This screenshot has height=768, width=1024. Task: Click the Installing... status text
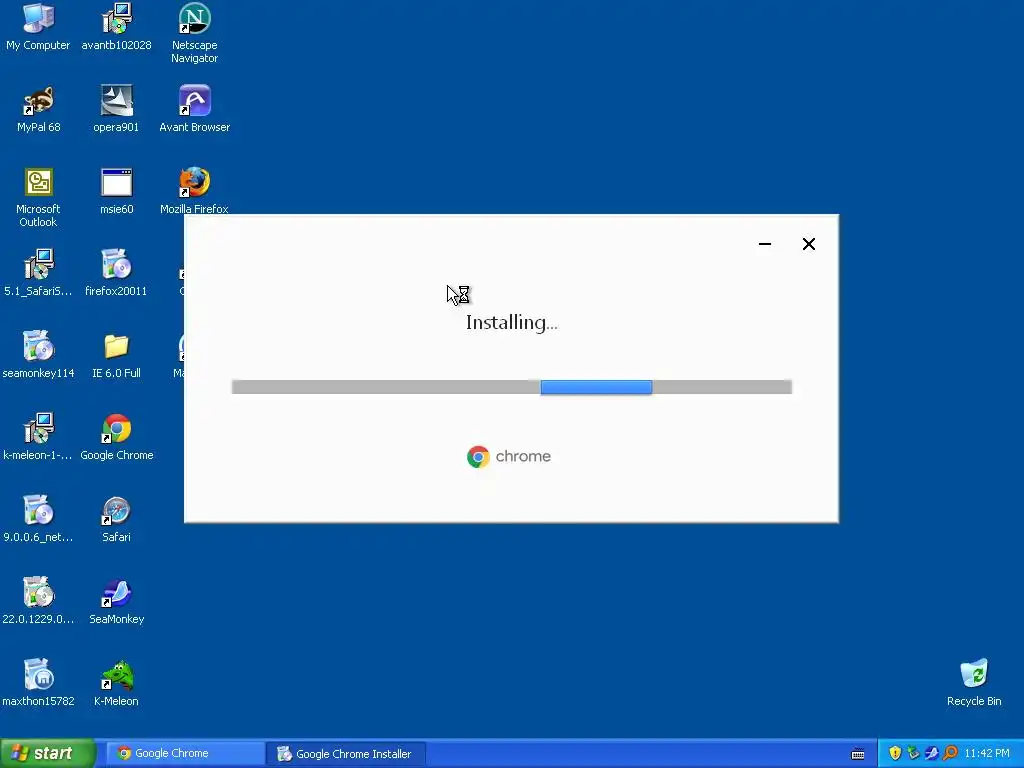tap(511, 323)
